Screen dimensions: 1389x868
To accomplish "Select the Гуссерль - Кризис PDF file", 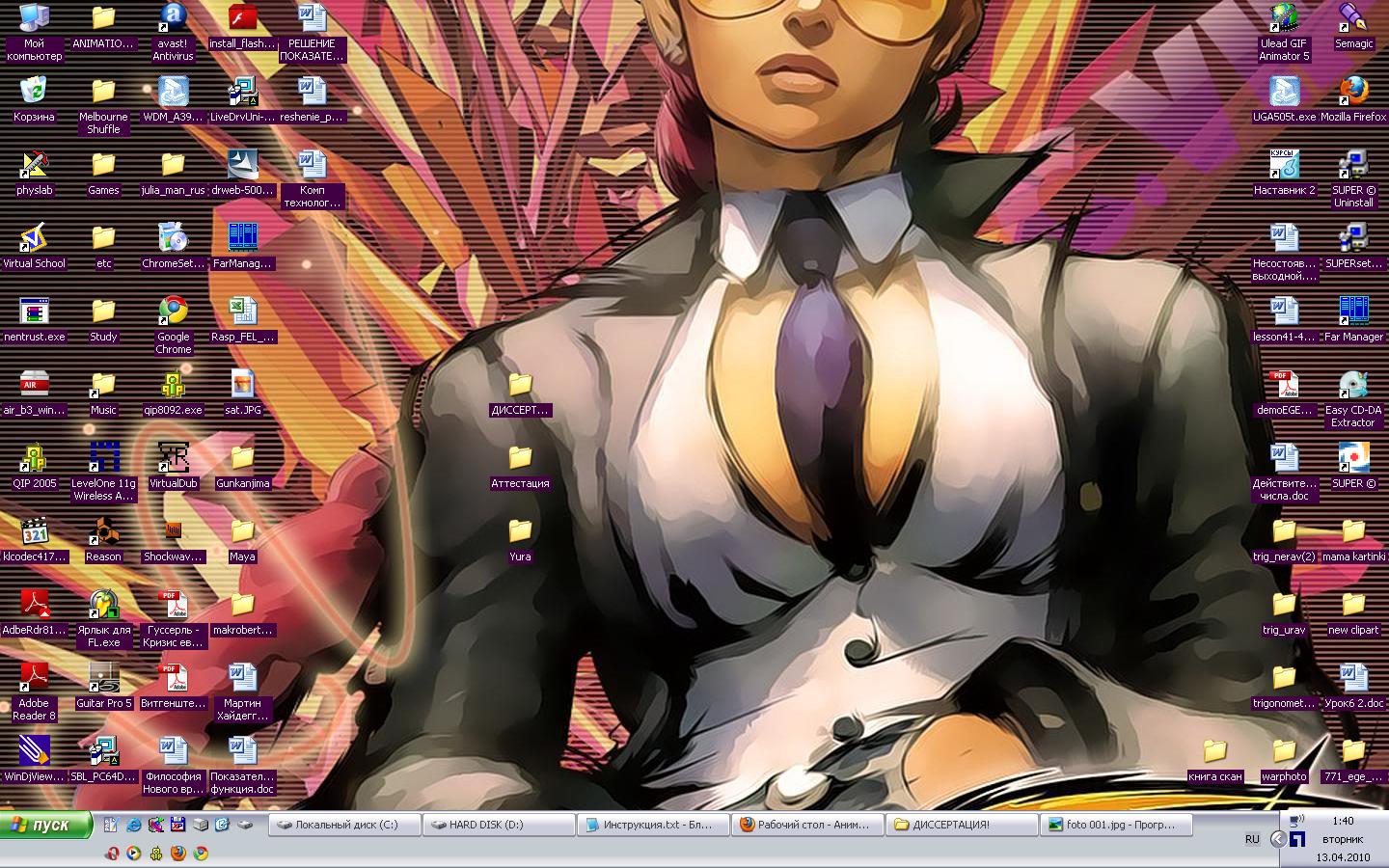I will click(x=173, y=618).
